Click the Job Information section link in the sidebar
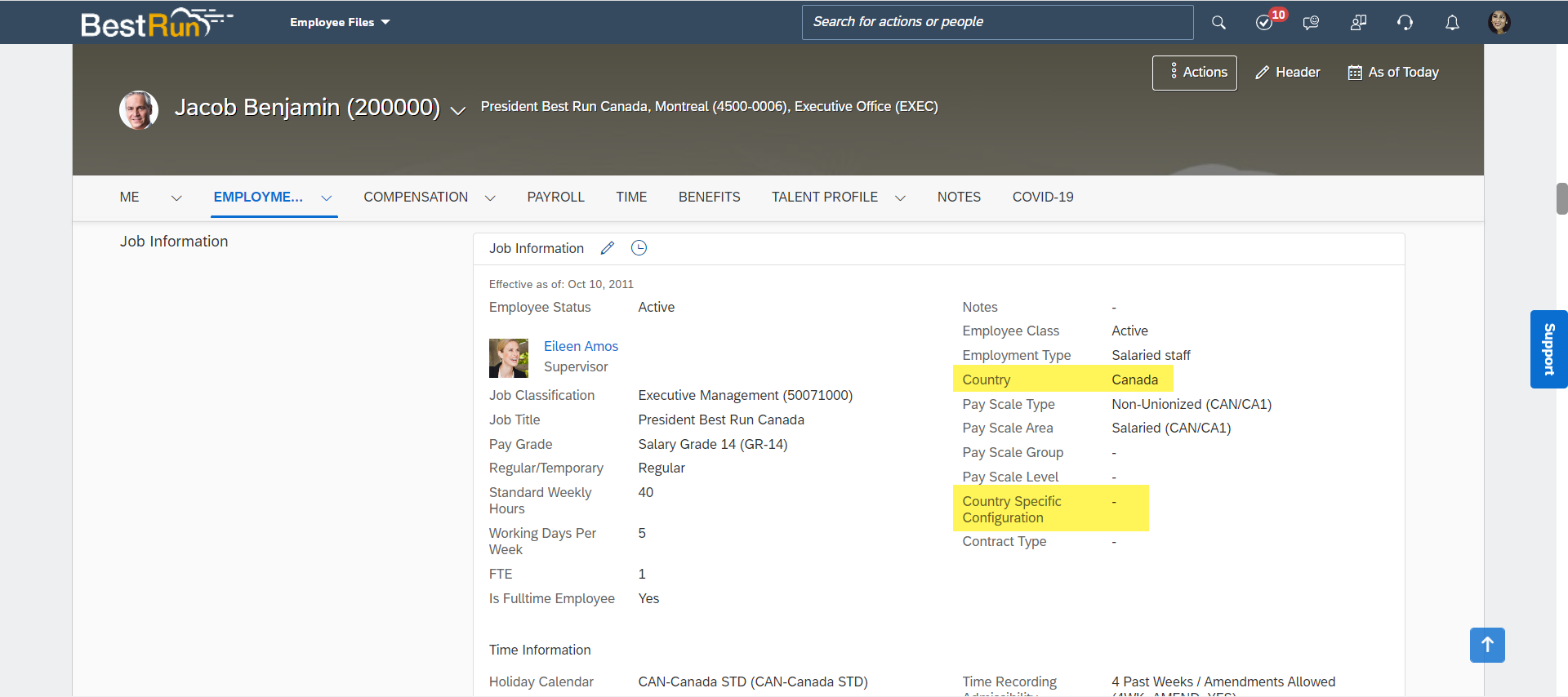Screen dimensions: 1568x697 [174, 242]
